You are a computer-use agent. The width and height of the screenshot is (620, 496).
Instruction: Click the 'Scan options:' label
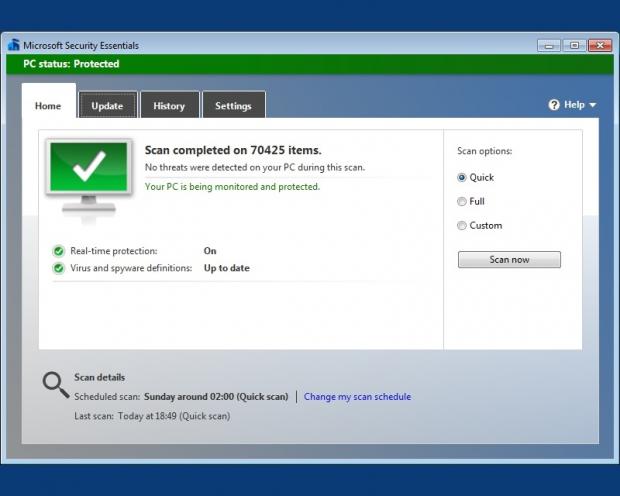[485, 151]
